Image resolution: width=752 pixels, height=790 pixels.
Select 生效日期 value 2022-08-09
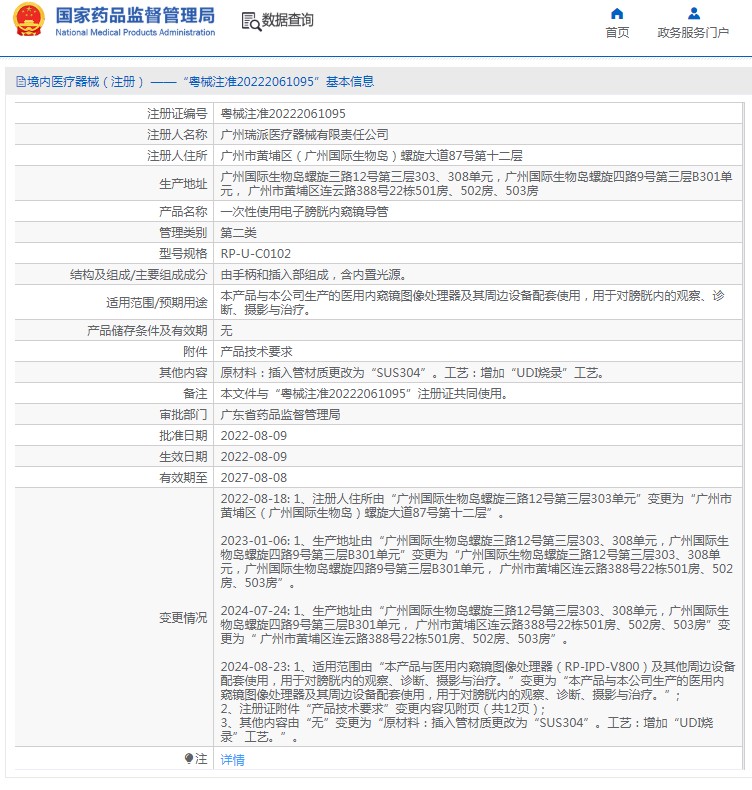(253, 457)
